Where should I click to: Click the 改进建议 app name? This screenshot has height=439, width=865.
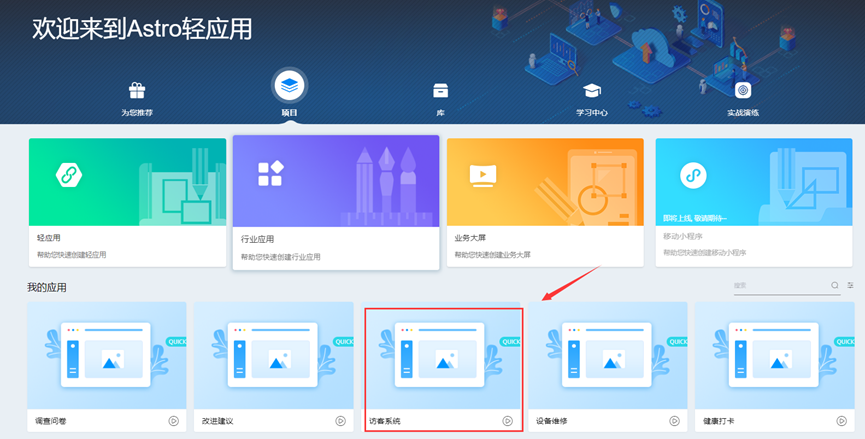217,421
